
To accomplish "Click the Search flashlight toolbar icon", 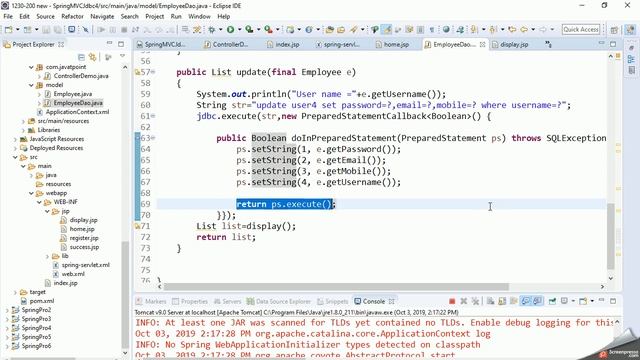I will 353,29.
